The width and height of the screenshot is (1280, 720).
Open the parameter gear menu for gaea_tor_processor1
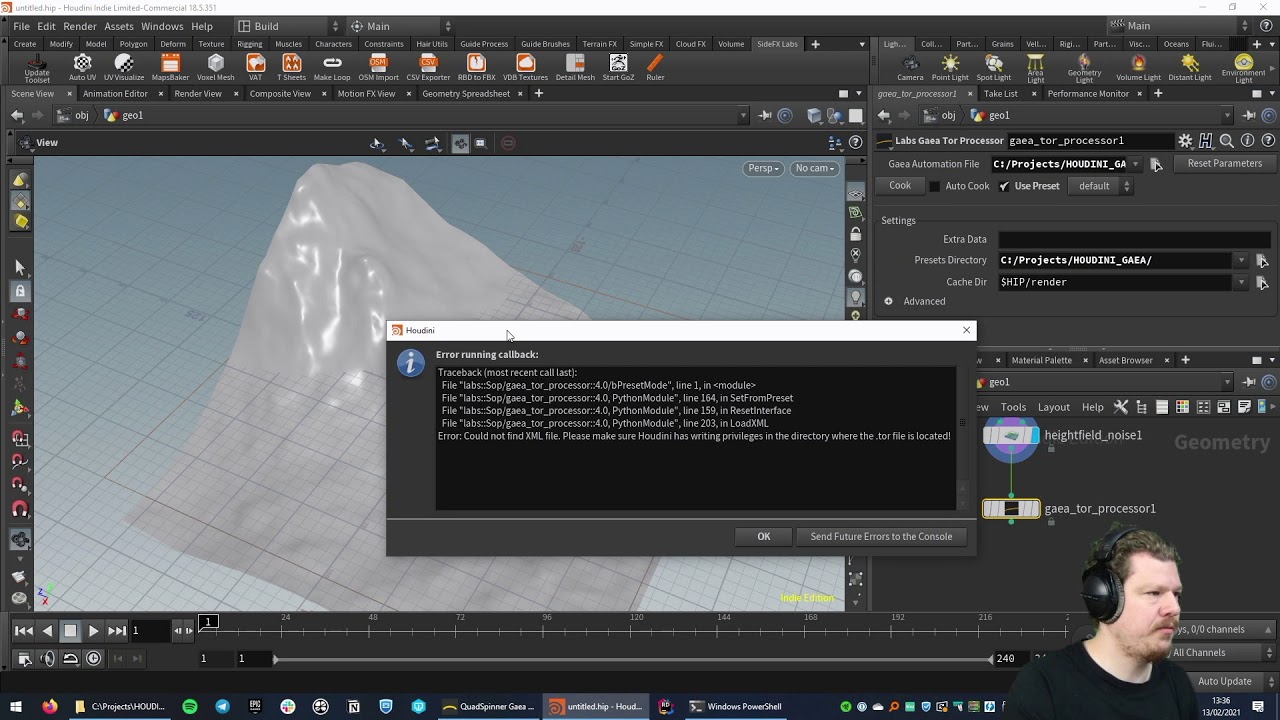1185,141
